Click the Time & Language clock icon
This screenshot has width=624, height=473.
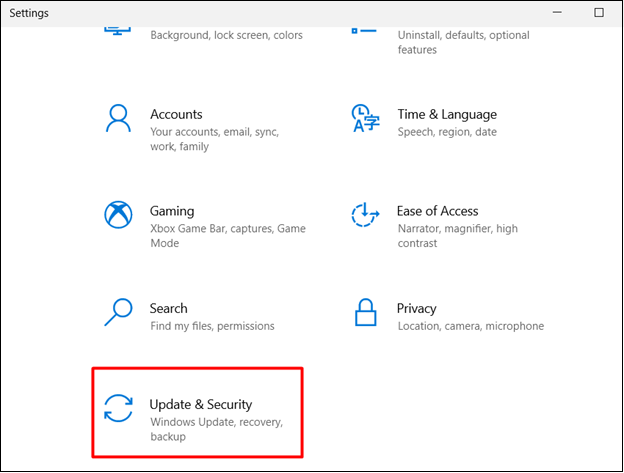coord(364,118)
